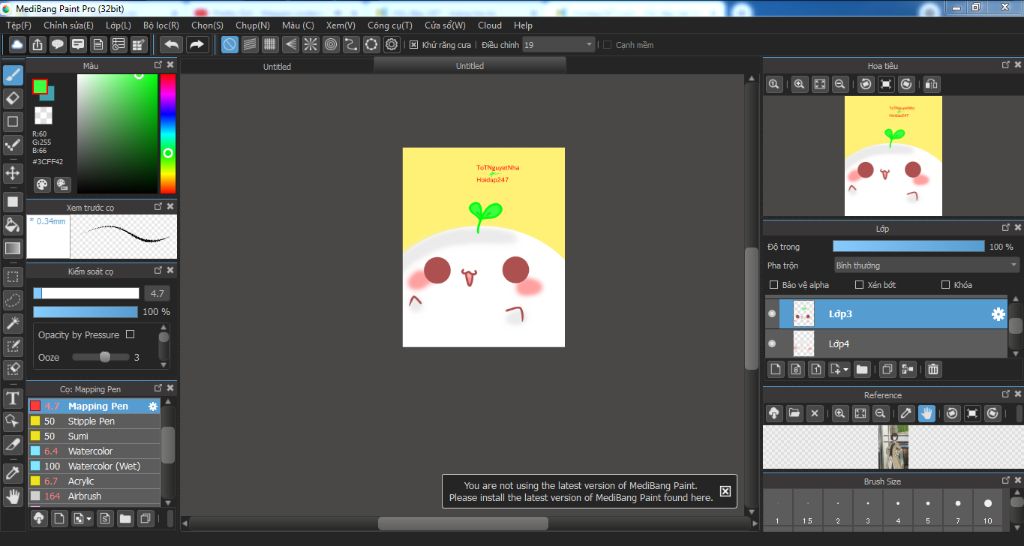Screen dimensions: 1024x546
Task: Delete the selected layer with trash icon
Action: (933, 369)
